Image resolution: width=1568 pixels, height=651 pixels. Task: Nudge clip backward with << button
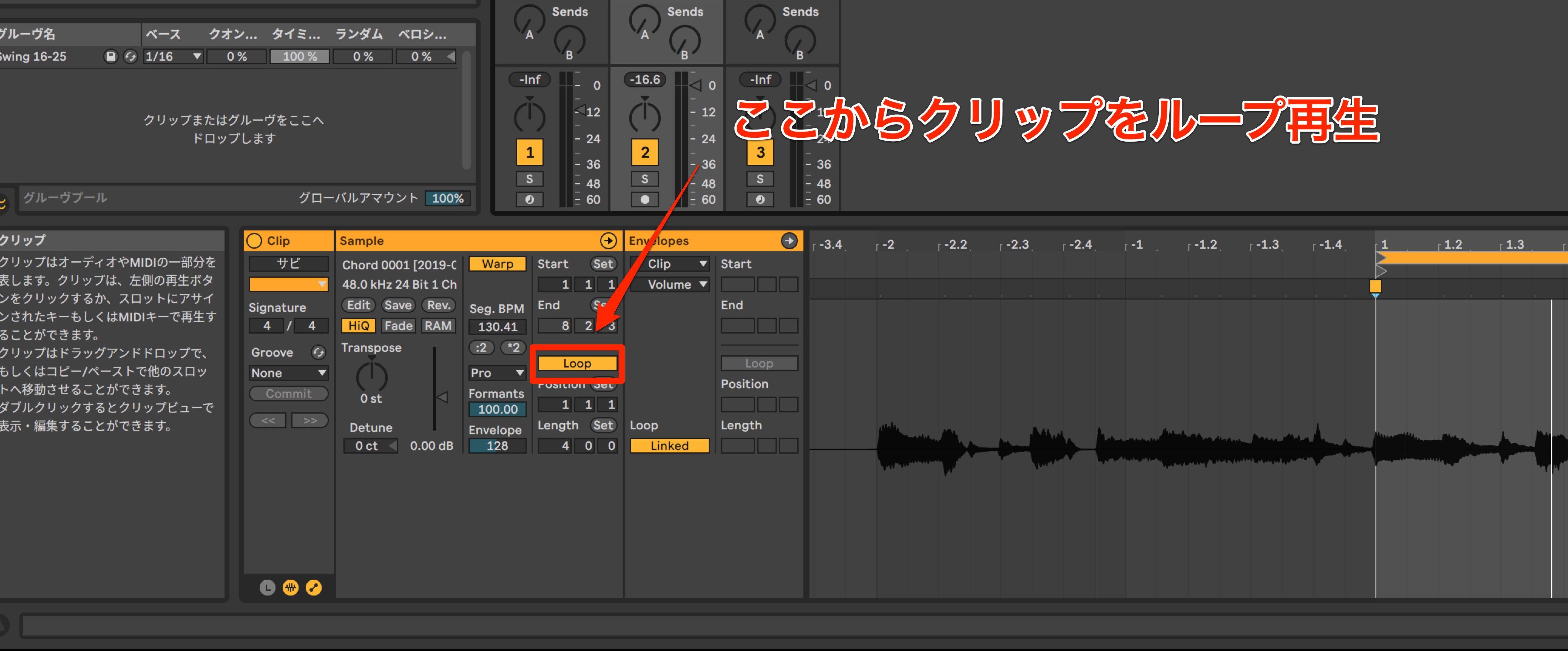point(268,421)
